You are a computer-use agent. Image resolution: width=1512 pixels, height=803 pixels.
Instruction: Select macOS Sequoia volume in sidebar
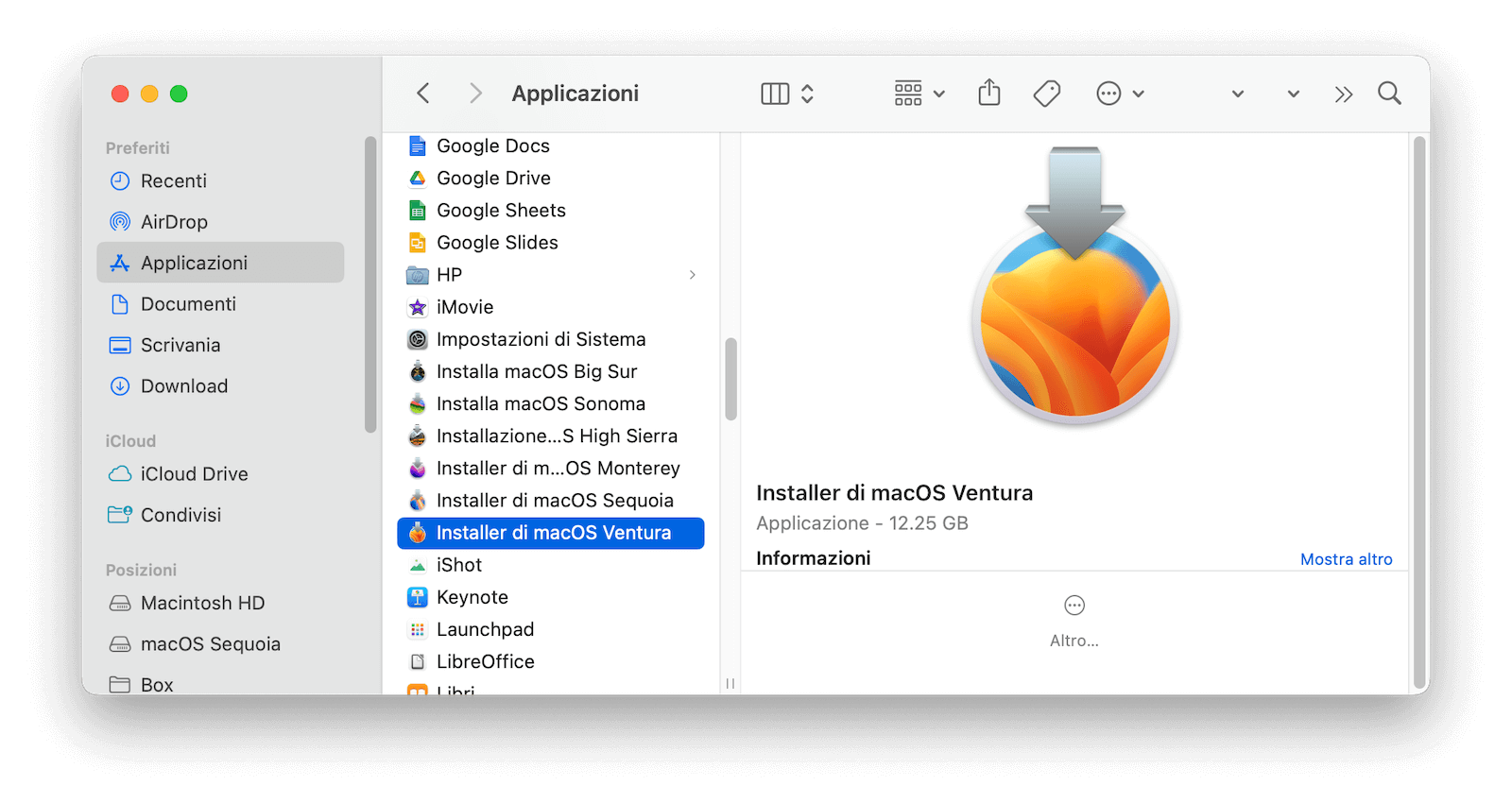pos(220,644)
